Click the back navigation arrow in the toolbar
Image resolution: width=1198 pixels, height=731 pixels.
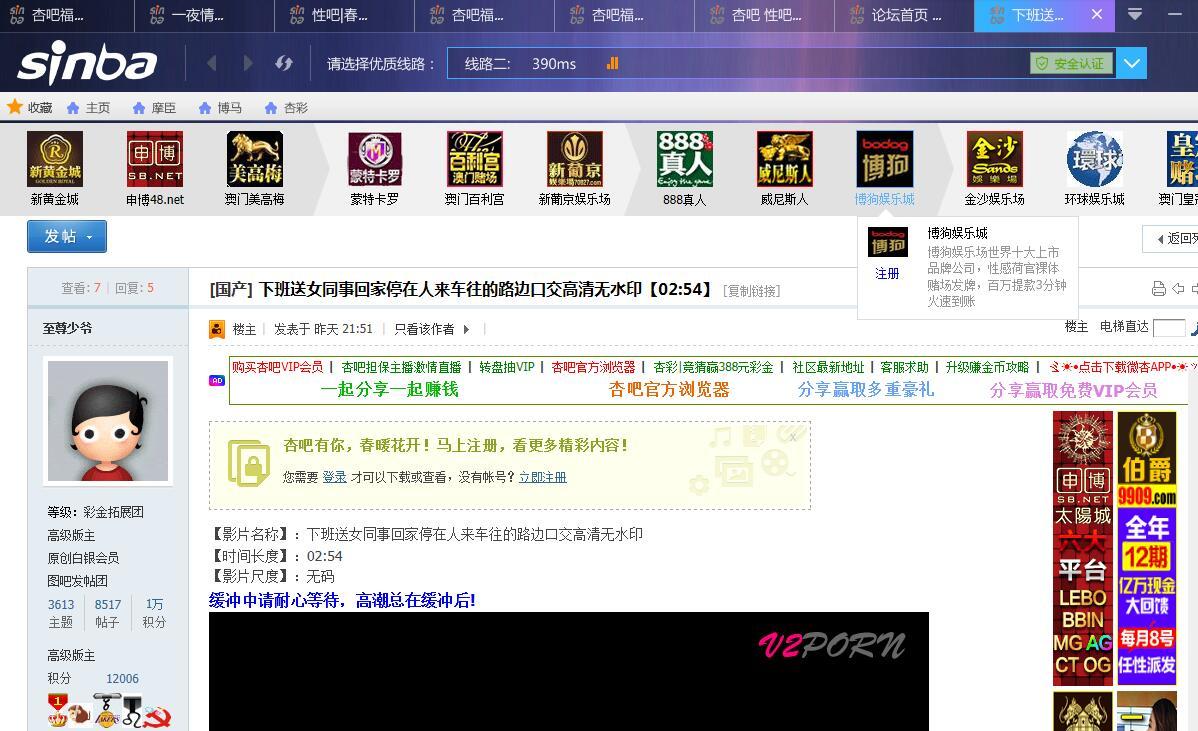click(211, 63)
